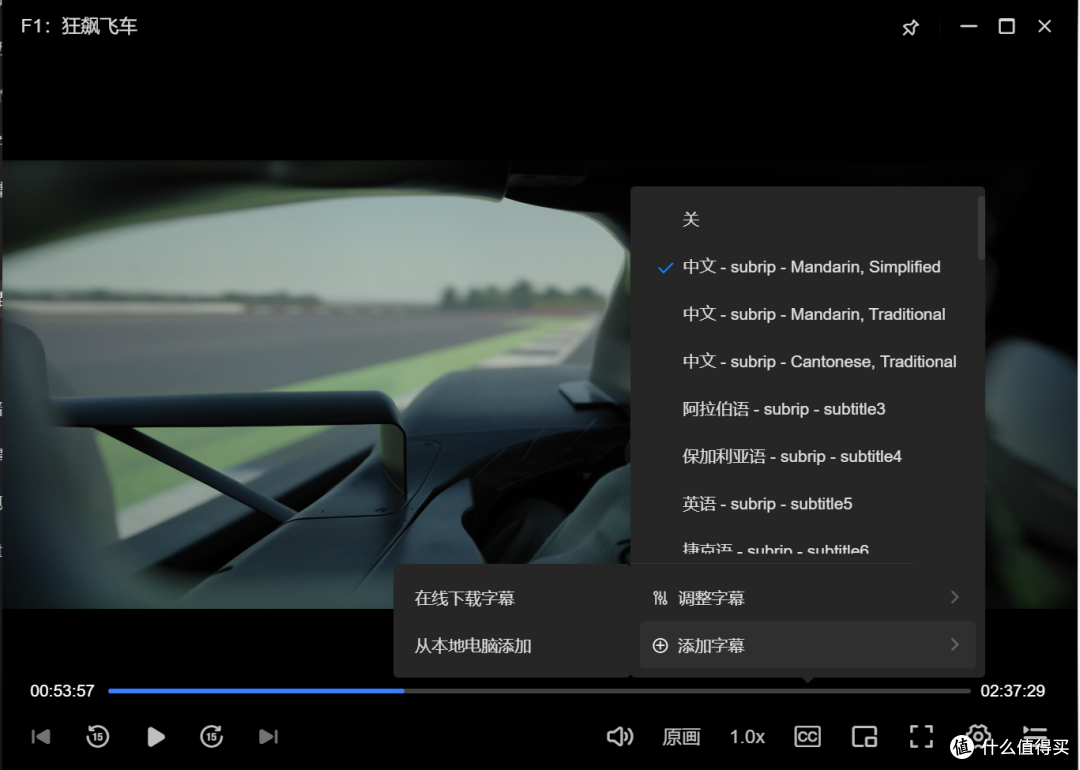Fast forward 15 seconds
Viewport: 1080px width, 770px height.
[211, 736]
